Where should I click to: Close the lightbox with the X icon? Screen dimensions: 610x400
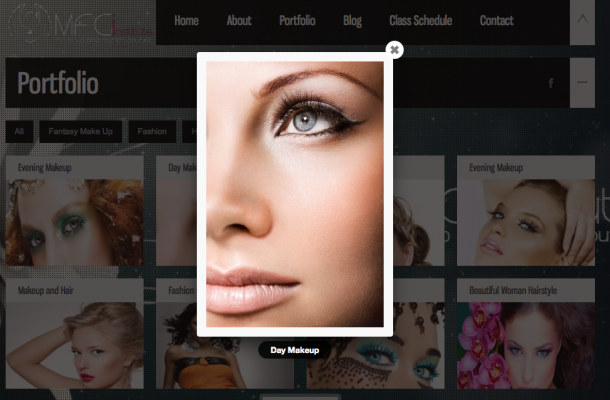coord(394,50)
